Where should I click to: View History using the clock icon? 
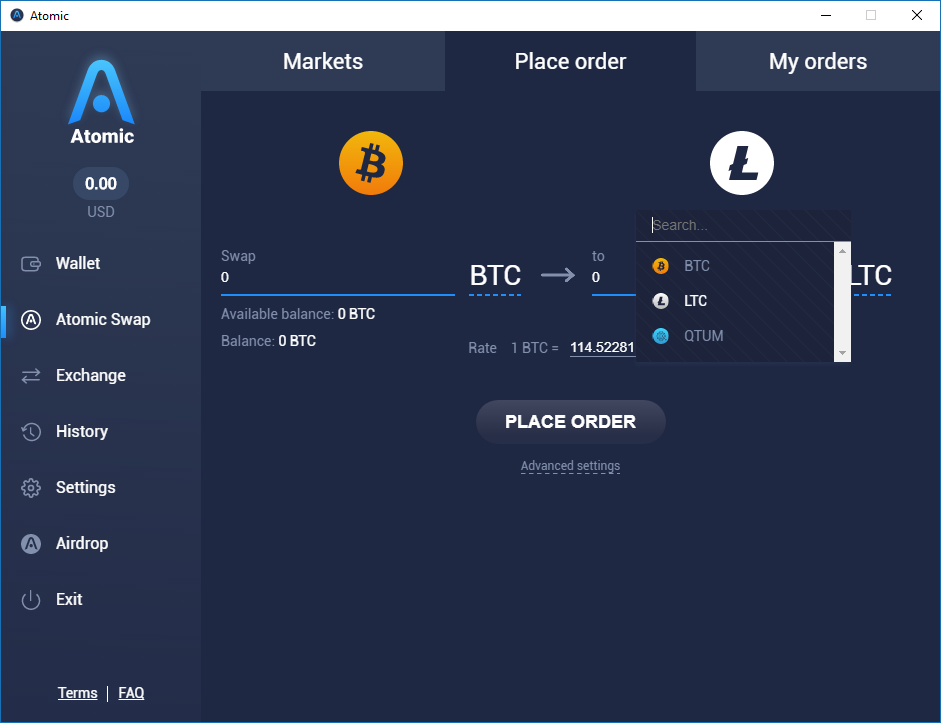point(31,431)
